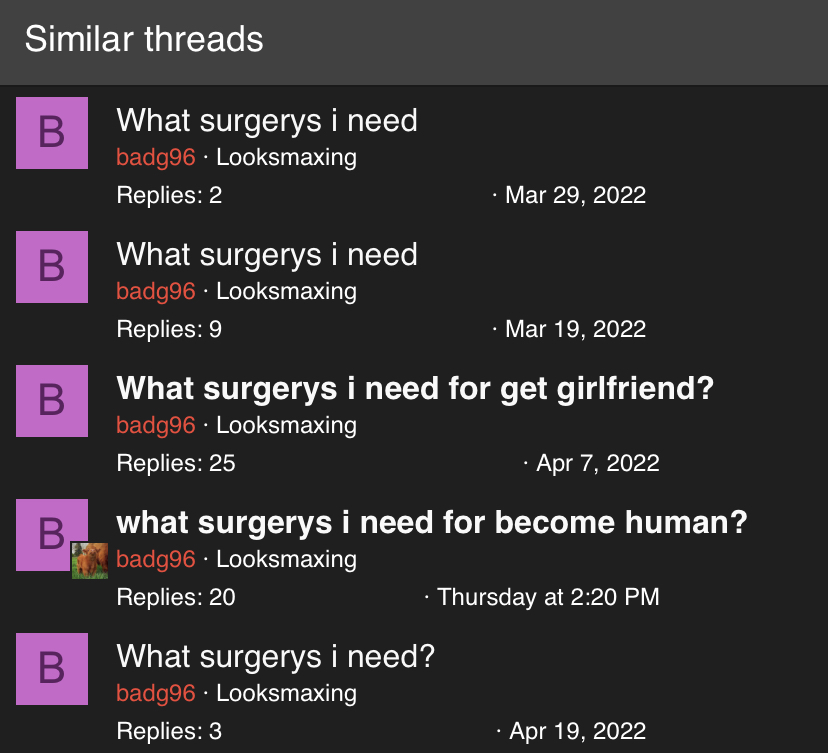Open Looksmaxing forum link in Mar 19 thread

click(x=287, y=291)
